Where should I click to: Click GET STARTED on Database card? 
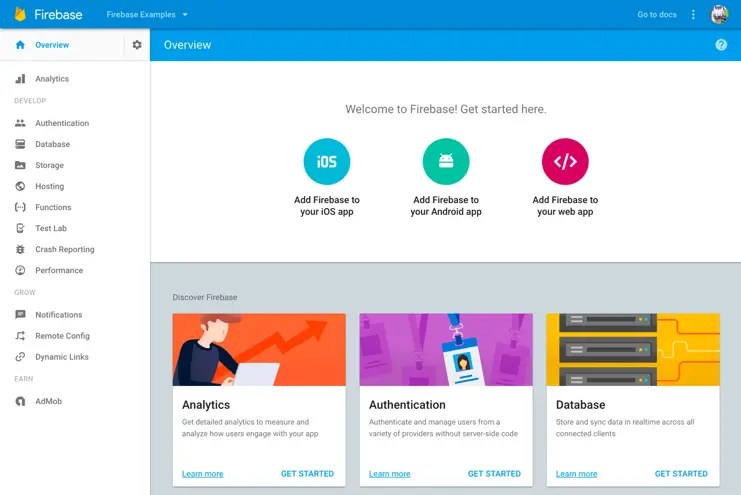[x=681, y=474]
